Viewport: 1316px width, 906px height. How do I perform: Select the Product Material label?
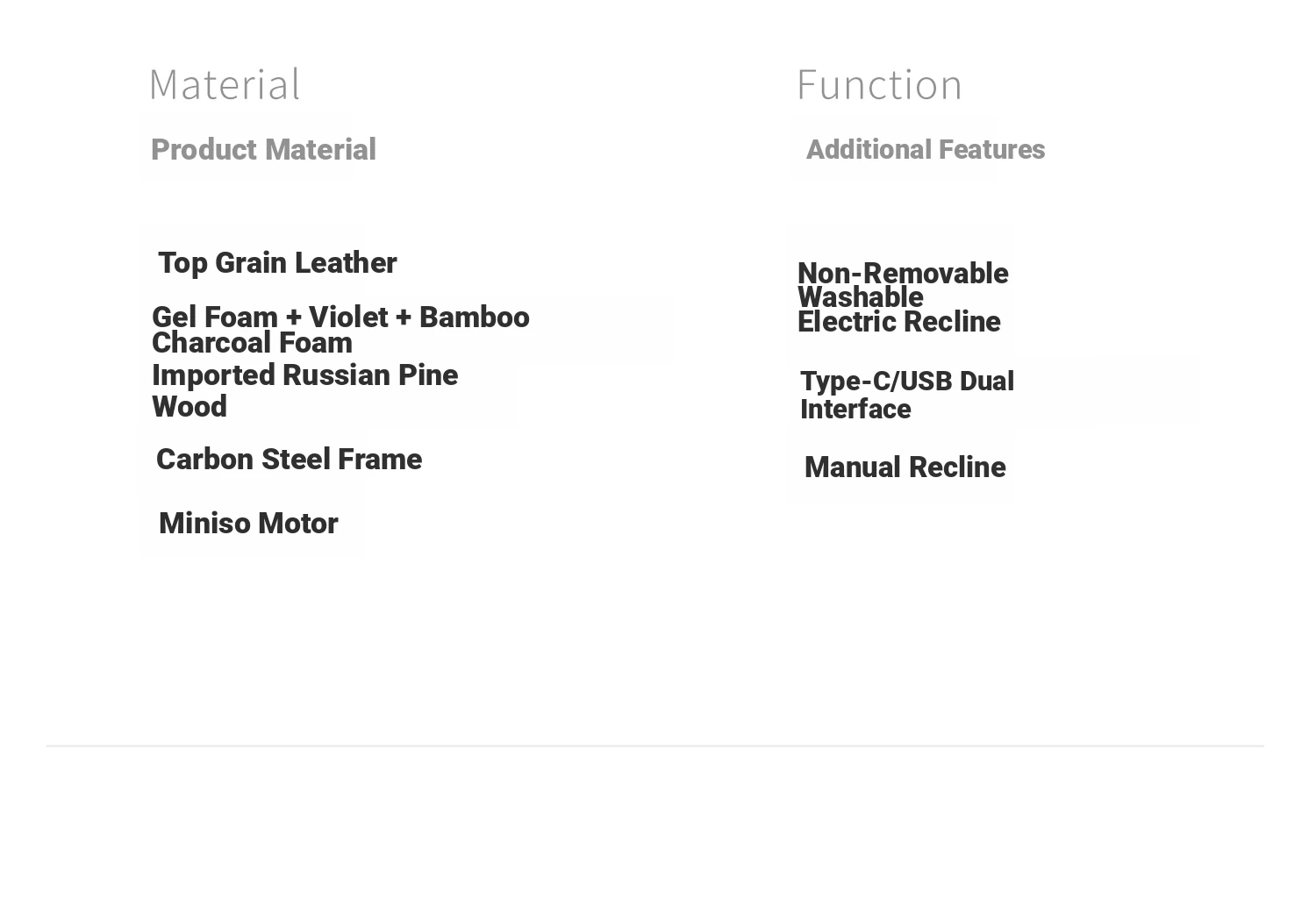click(x=263, y=150)
